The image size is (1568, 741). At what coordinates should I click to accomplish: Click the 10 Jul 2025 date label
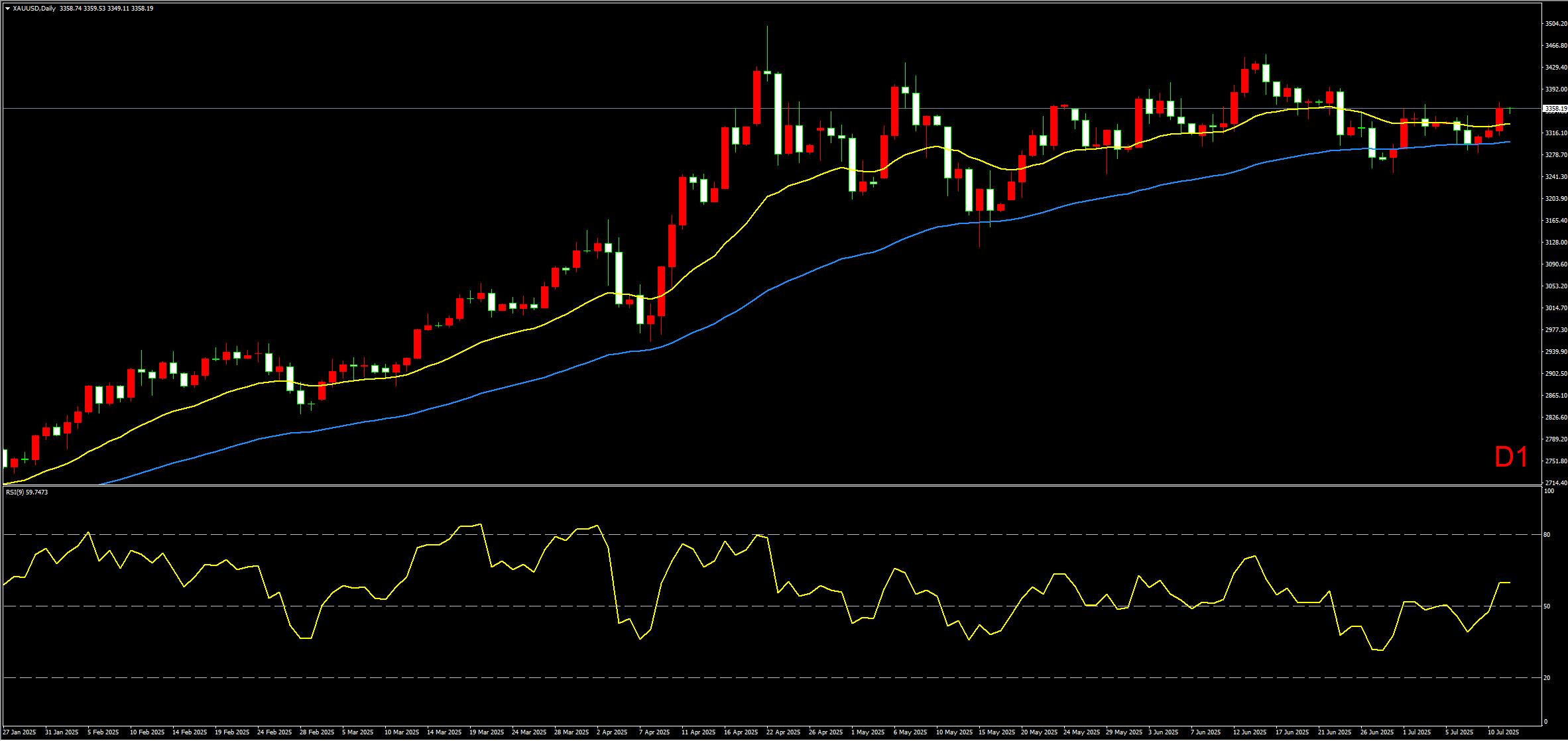(x=1503, y=732)
